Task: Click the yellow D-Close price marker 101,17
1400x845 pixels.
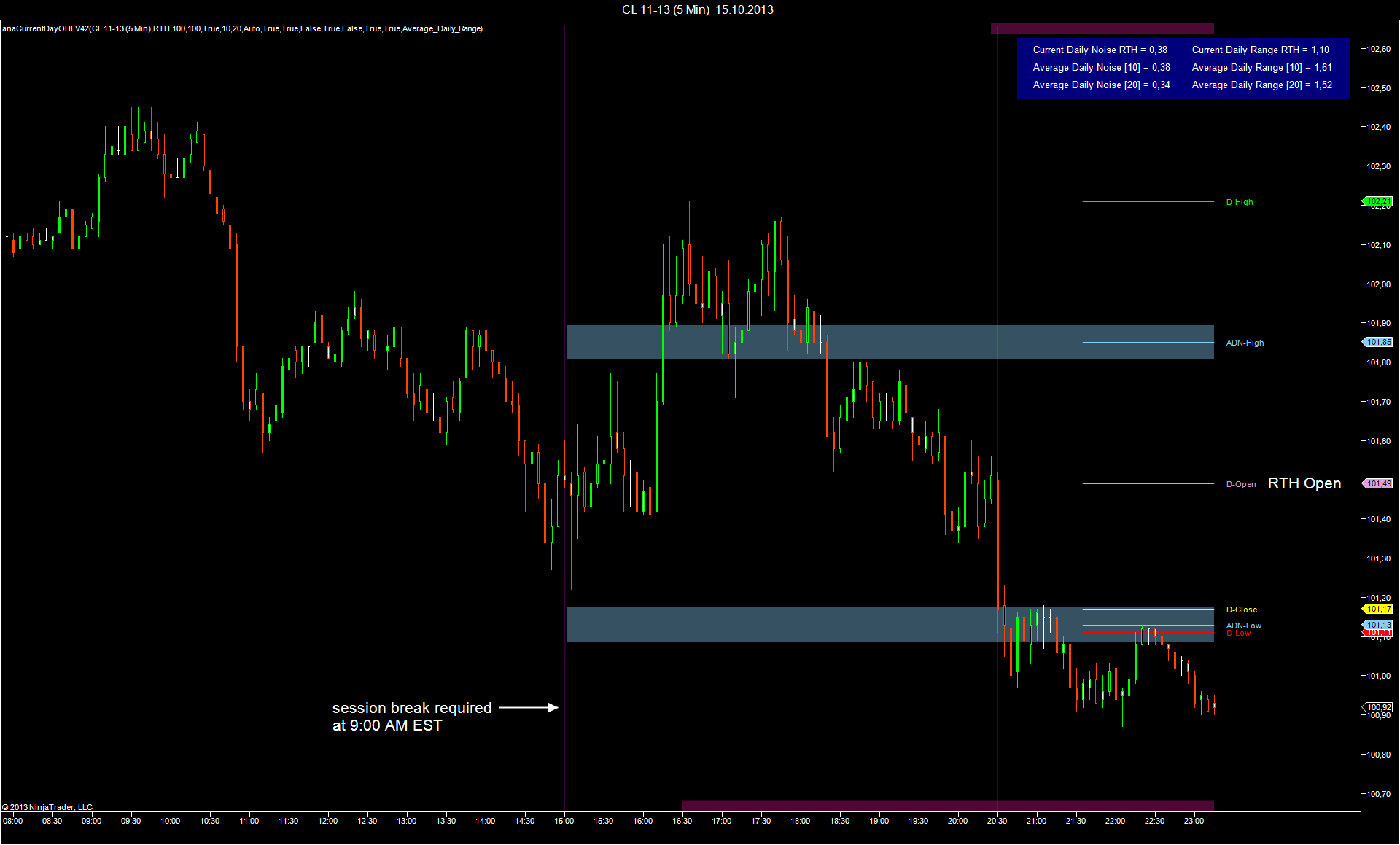Action: point(1378,609)
